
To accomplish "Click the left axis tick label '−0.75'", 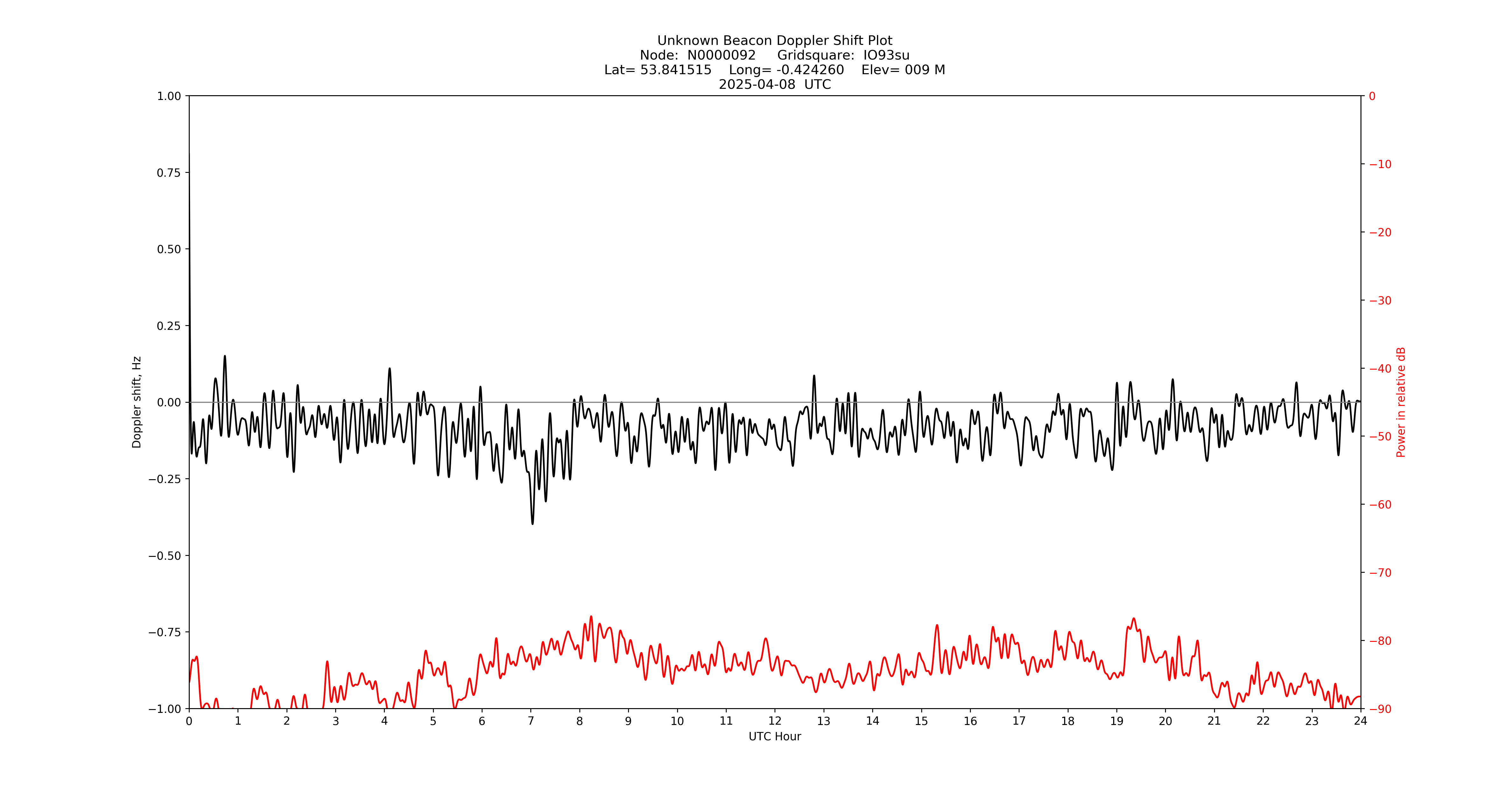I will click(x=164, y=632).
